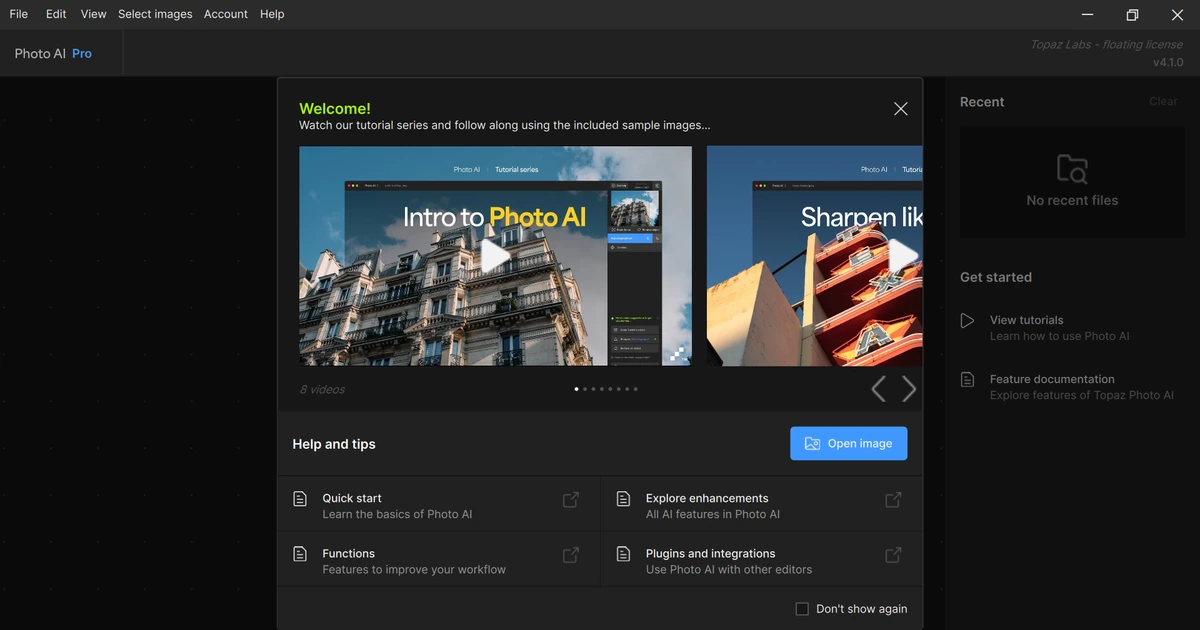
Task: Clear the Recent files list
Action: (x=1163, y=102)
